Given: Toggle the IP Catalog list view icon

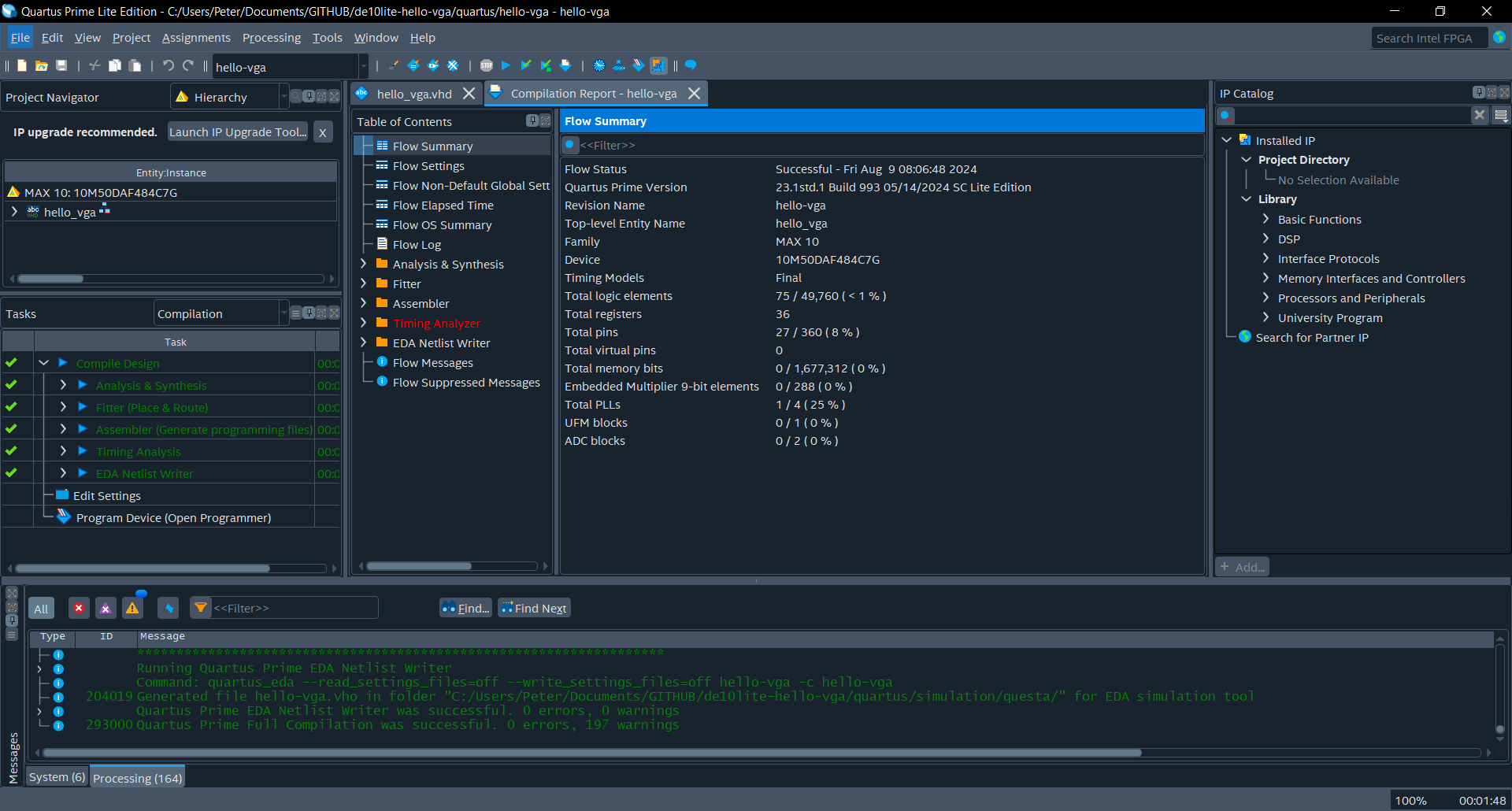Looking at the screenshot, I should point(1501,116).
